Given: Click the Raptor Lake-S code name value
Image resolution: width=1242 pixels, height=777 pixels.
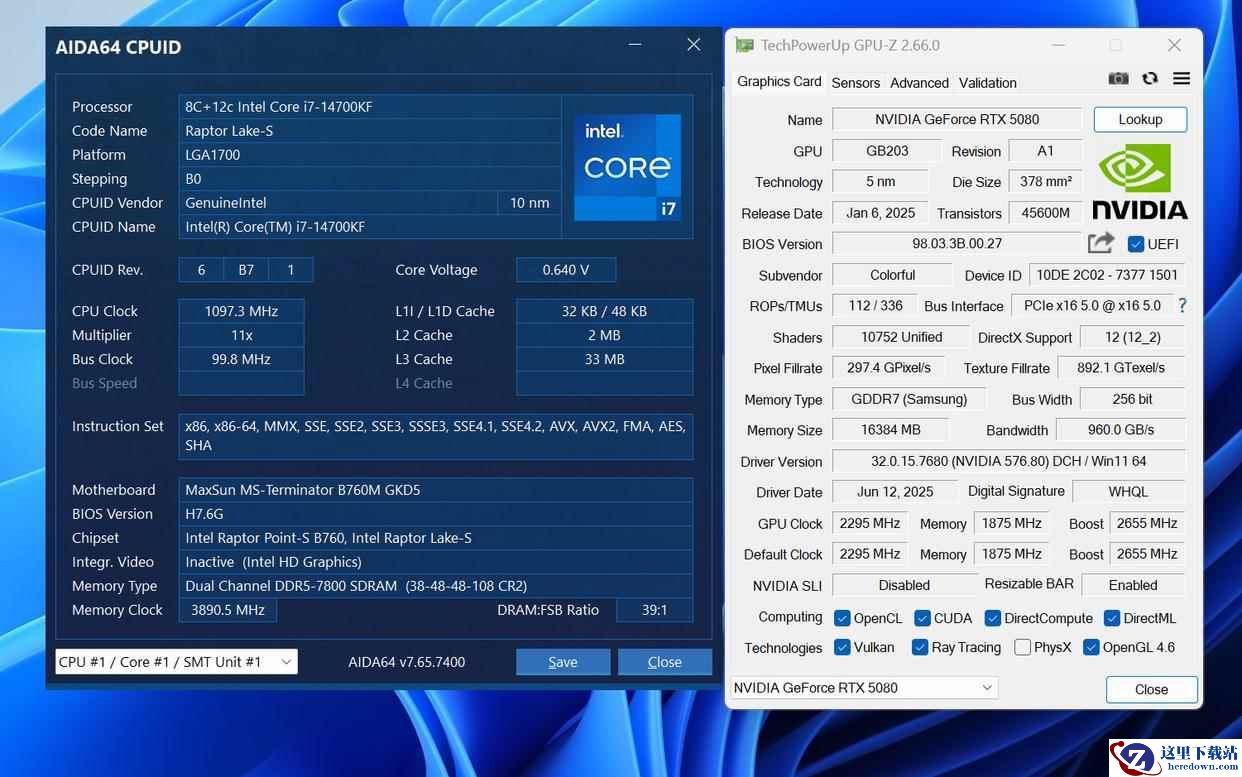Looking at the screenshot, I should [370, 131].
